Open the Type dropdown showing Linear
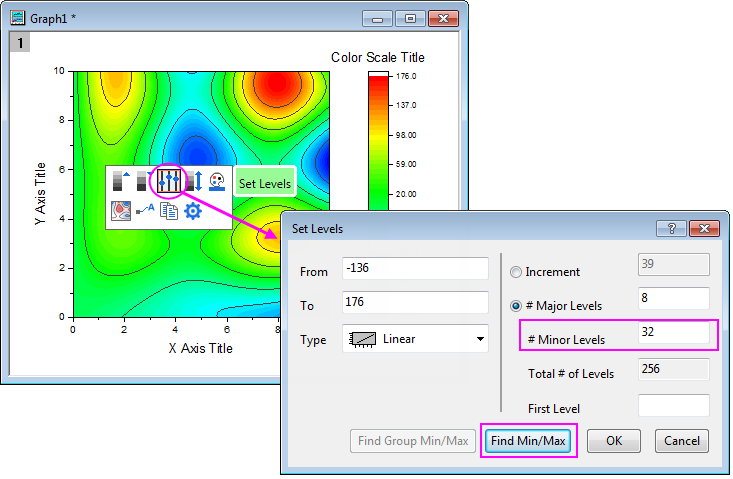 (x=415, y=339)
